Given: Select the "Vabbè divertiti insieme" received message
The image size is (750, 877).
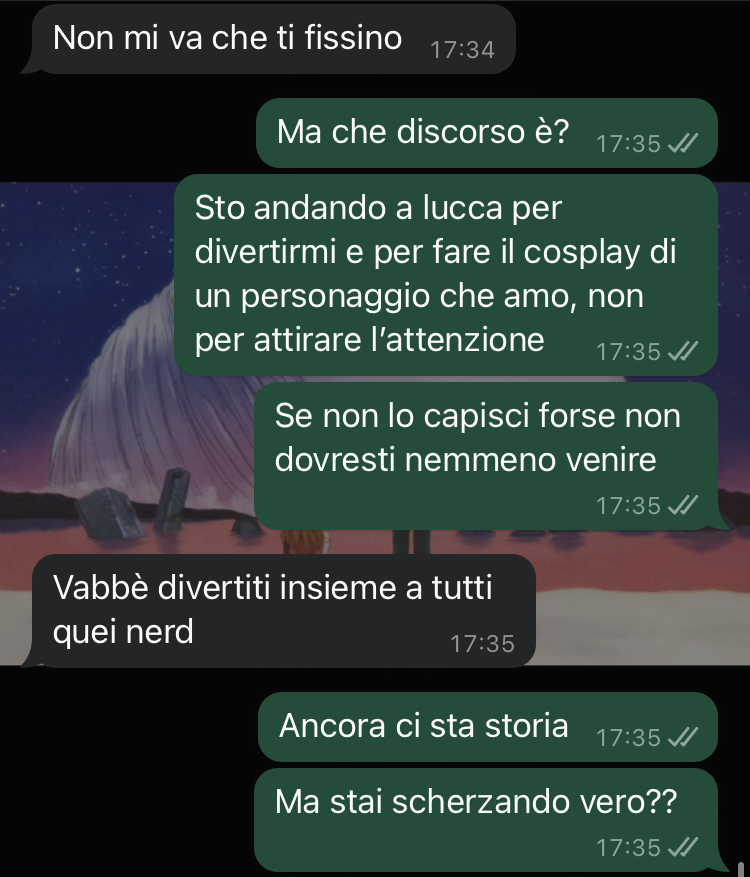Looking at the screenshot, I should click(x=279, y=611).
